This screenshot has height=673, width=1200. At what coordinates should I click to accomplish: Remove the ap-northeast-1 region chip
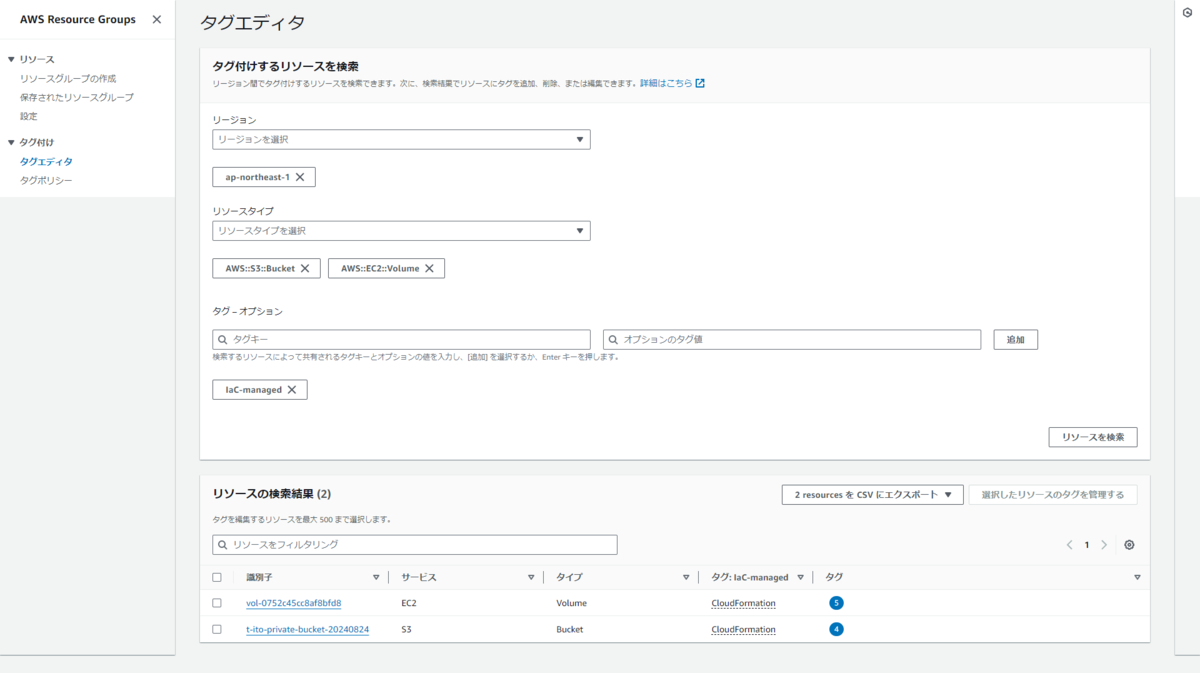(300, 177)
